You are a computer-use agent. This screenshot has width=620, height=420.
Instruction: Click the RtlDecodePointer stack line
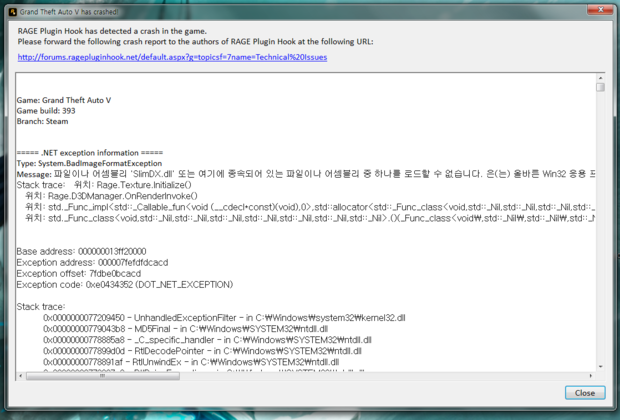(202, 351)
